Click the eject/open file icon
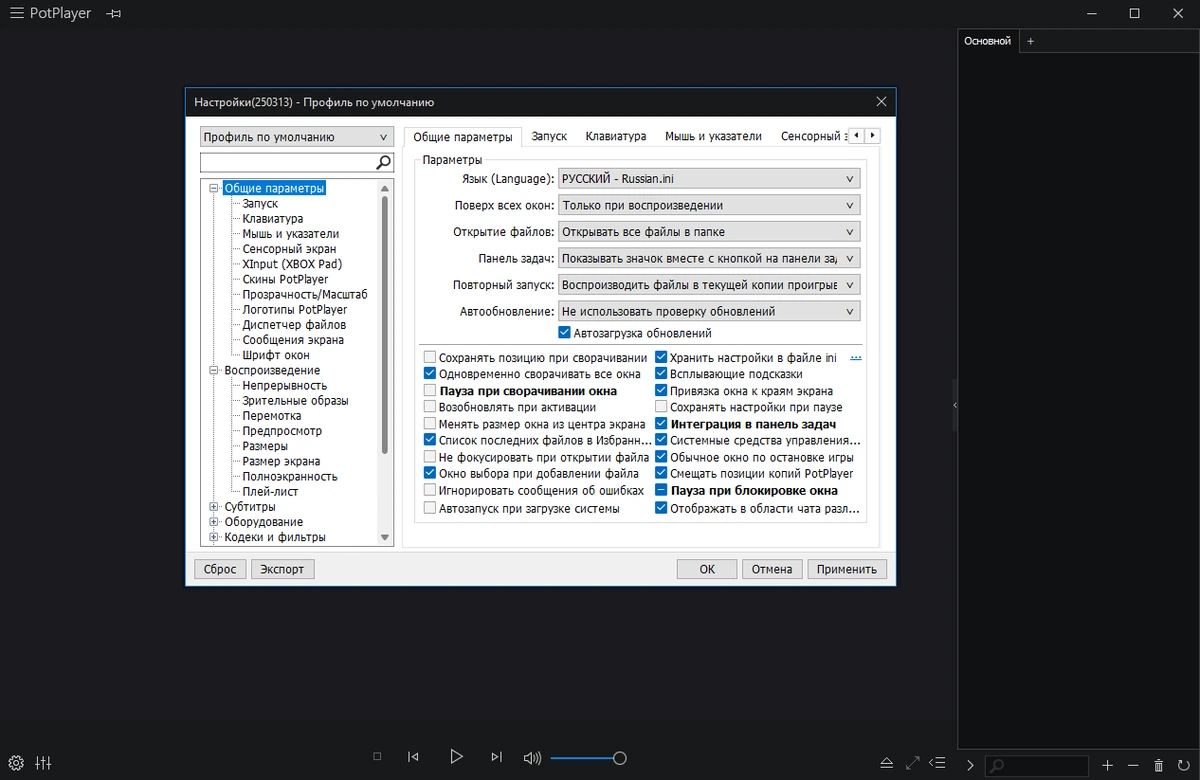Screen dimensions: 1200x780 click(886, 763)
